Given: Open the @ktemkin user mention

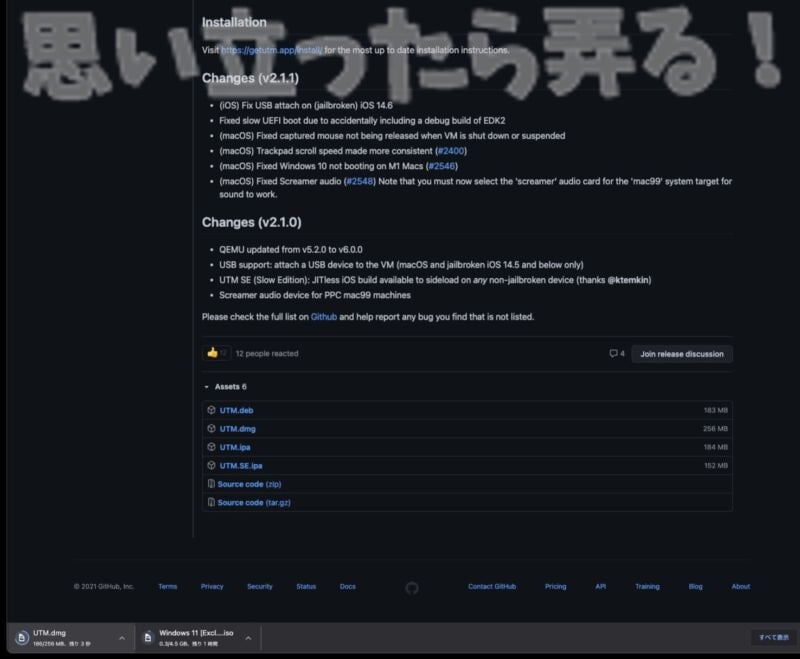Looking at the screenshot, I should pyautogui.click(x=629, y=280).
